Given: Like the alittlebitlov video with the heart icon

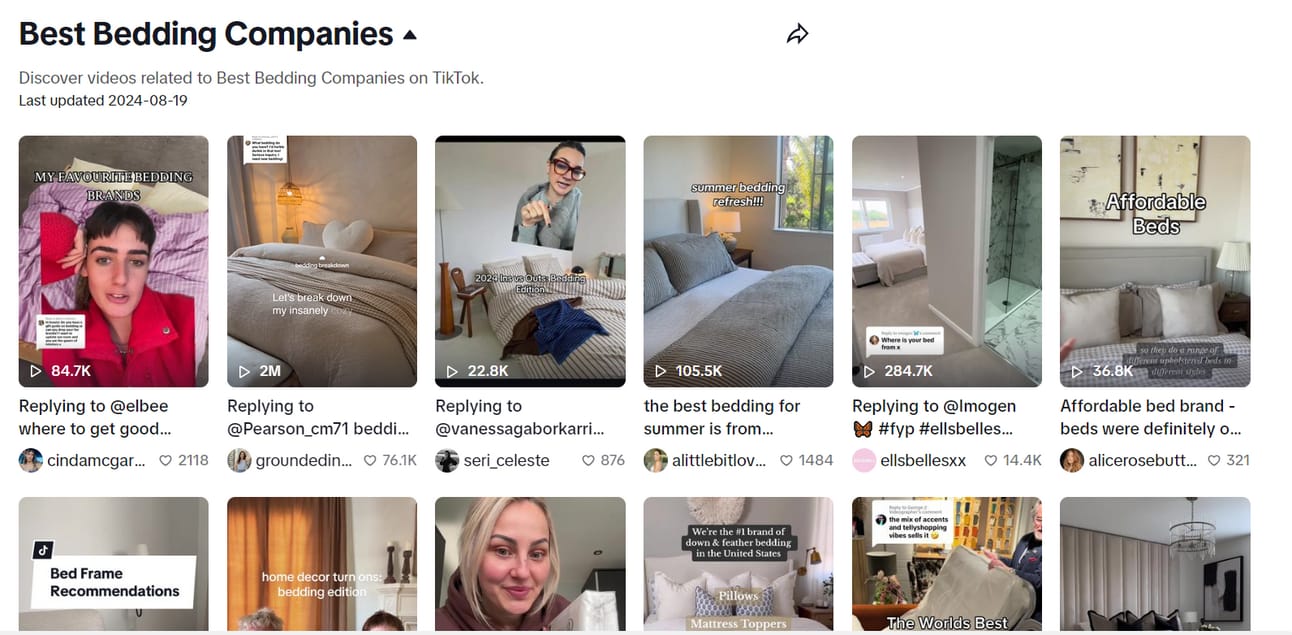Looking at the screenshot, I should point(786,460).
